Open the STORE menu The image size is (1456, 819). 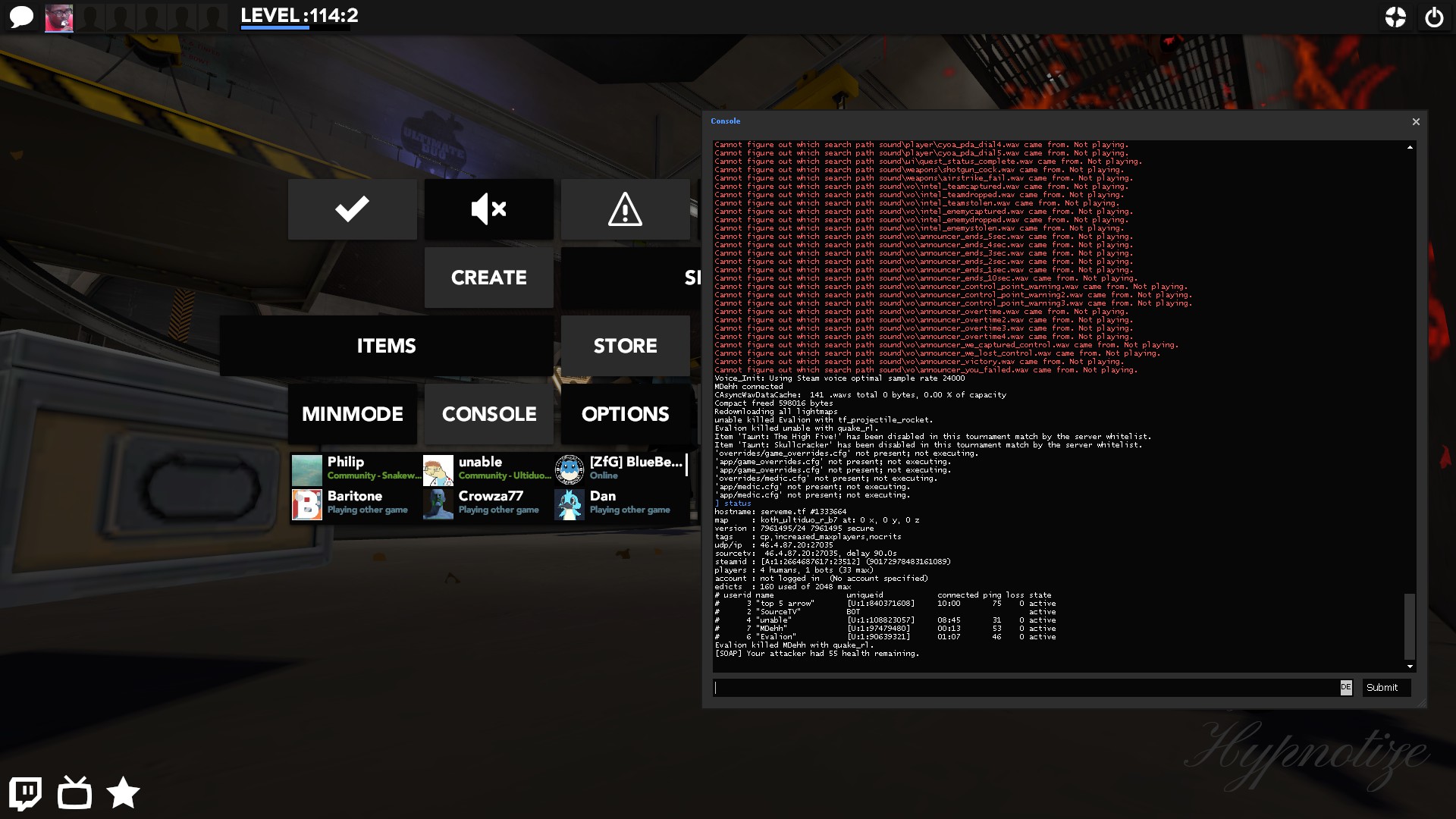625,346
